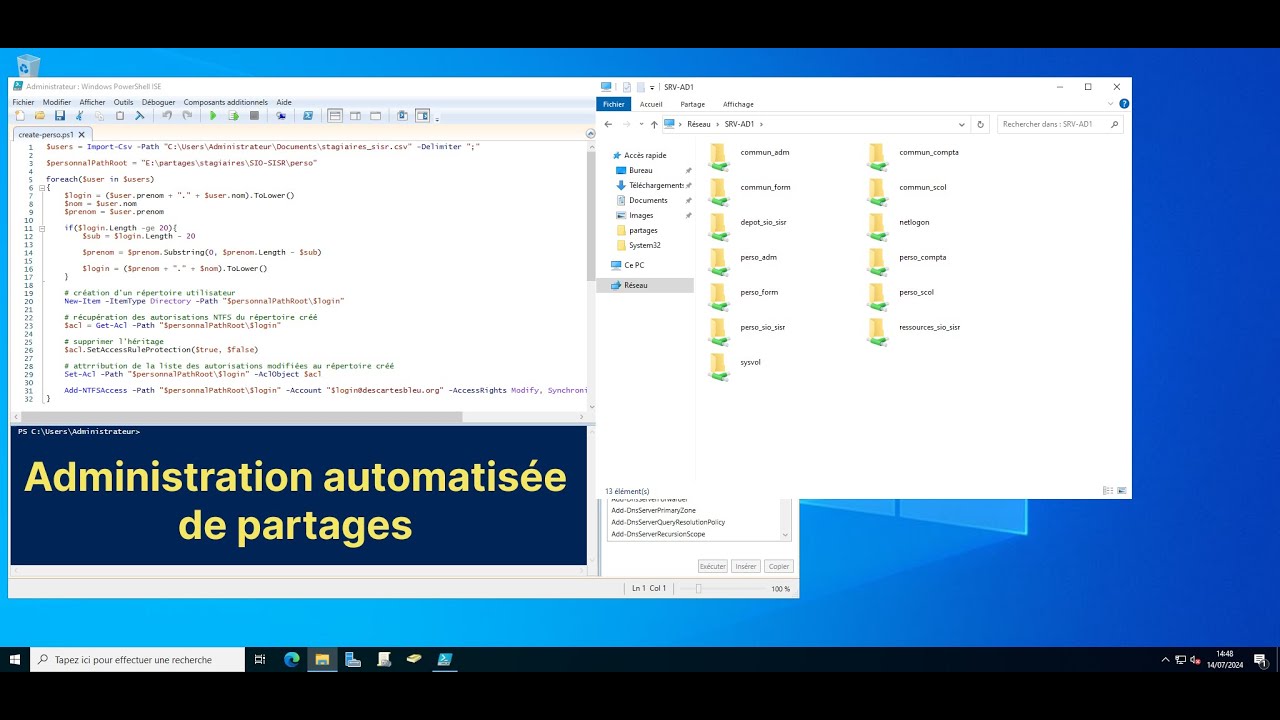This screenshot has width=1280, height=720.
Task: Click the New remote PowerShell tab icon
Action: pos(281,116)
